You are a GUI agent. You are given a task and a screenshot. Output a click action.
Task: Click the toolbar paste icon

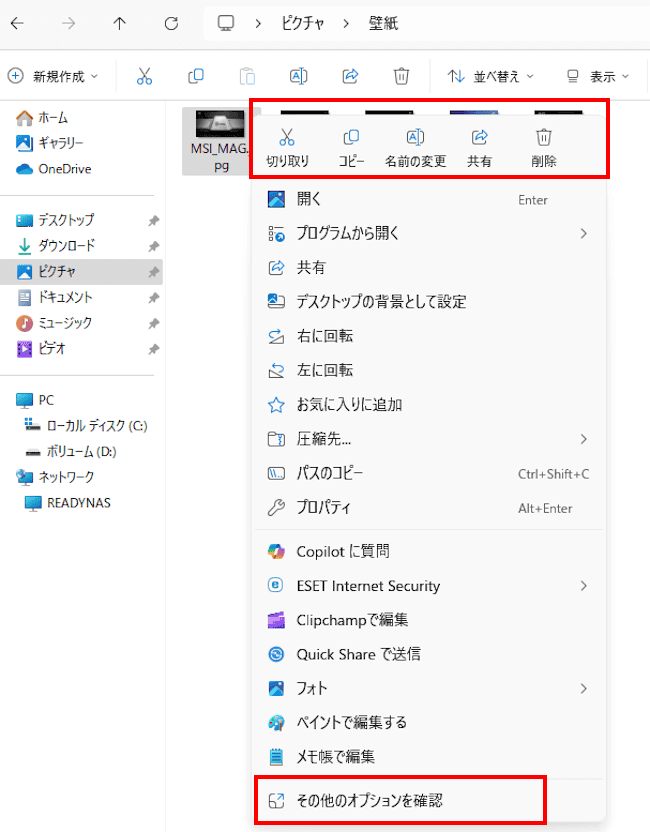(247, 76)
